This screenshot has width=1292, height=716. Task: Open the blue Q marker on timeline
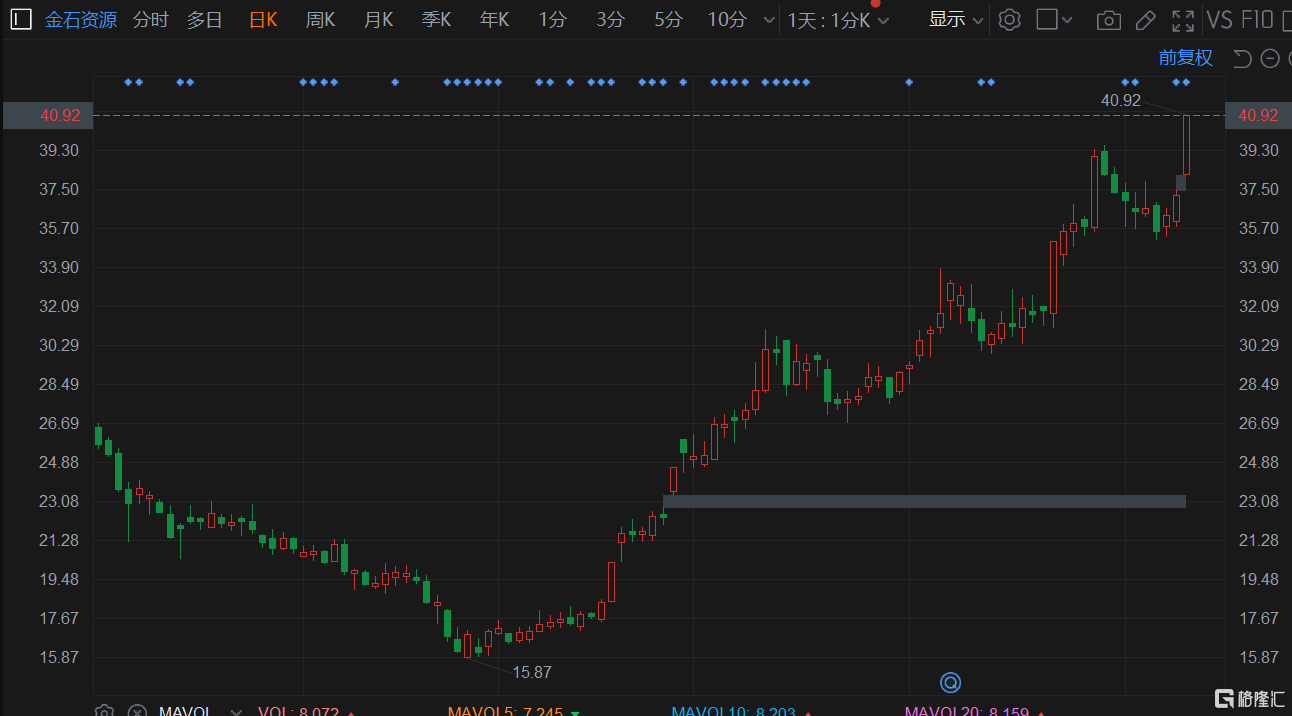pos(950,682)
